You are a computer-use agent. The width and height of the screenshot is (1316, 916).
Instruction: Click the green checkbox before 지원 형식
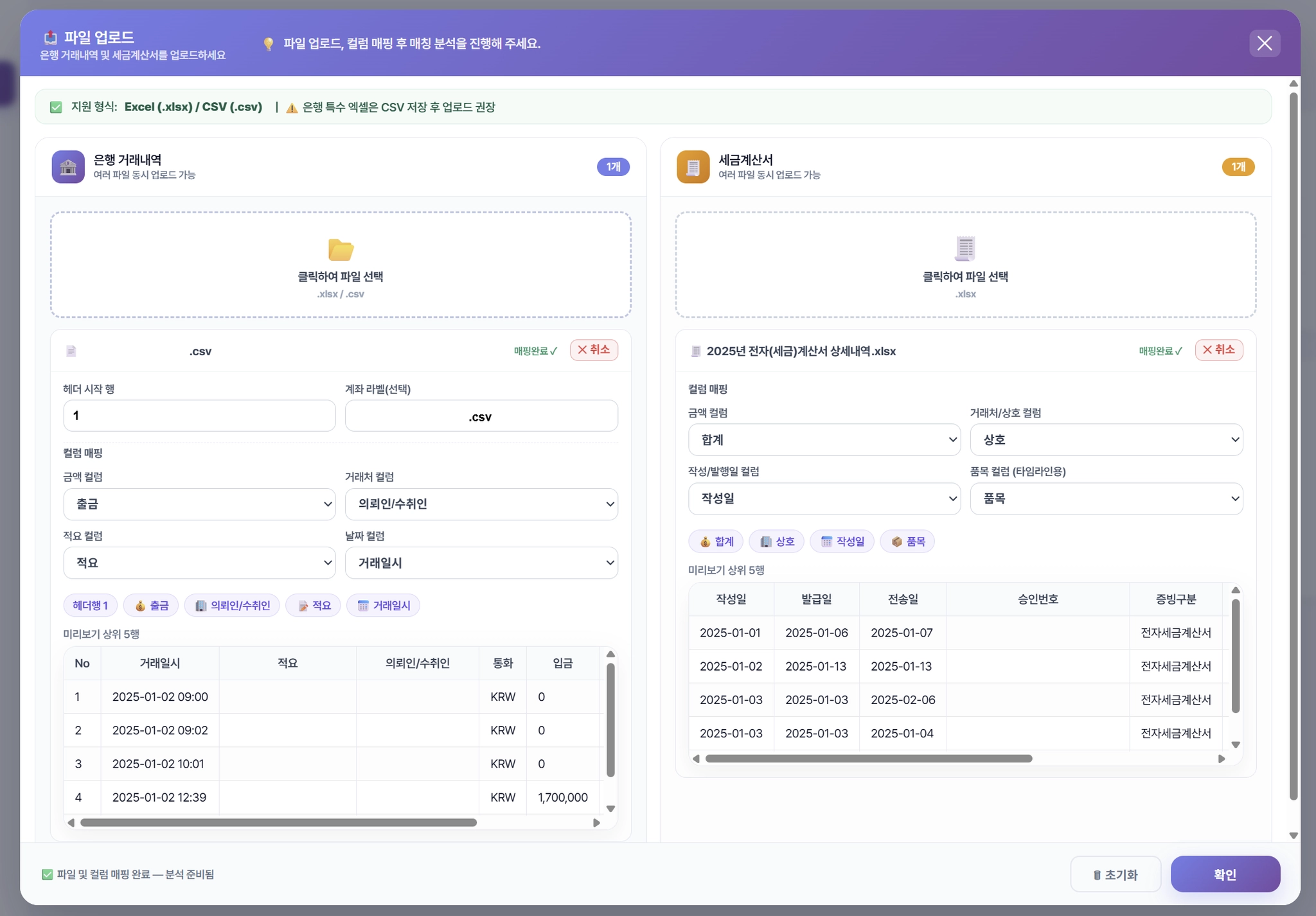pyautogui.click(x=56, y=107)
